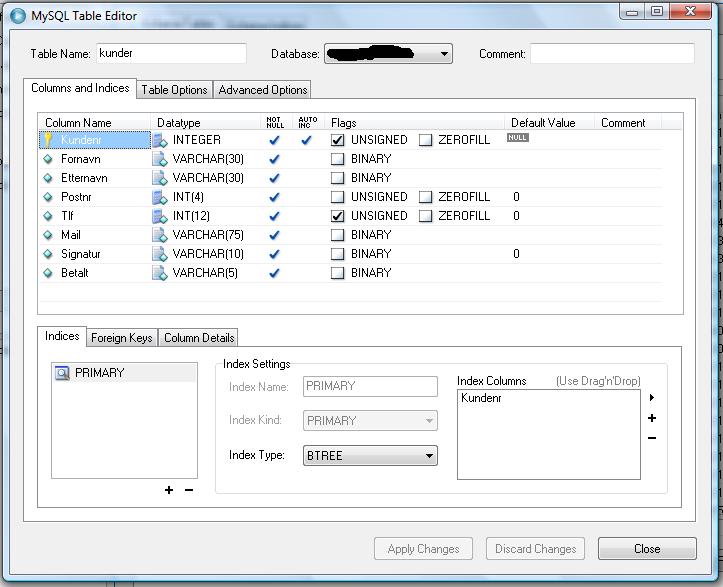Viewport: 723px width, 587px height.
Task: Select the Columns and Indices tab
Action: [80, 88]
